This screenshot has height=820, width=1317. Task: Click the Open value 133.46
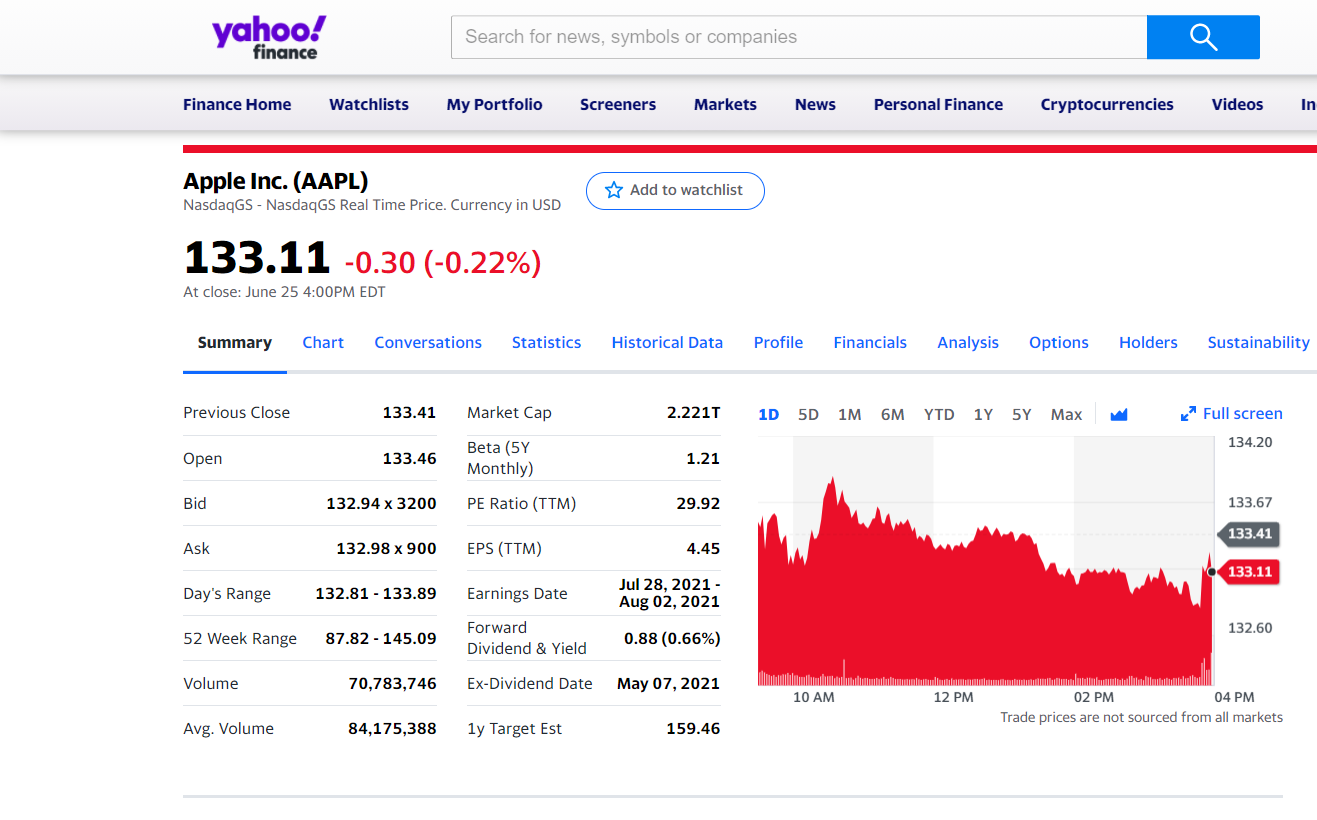pyautogui.click(x=409, y=458)
